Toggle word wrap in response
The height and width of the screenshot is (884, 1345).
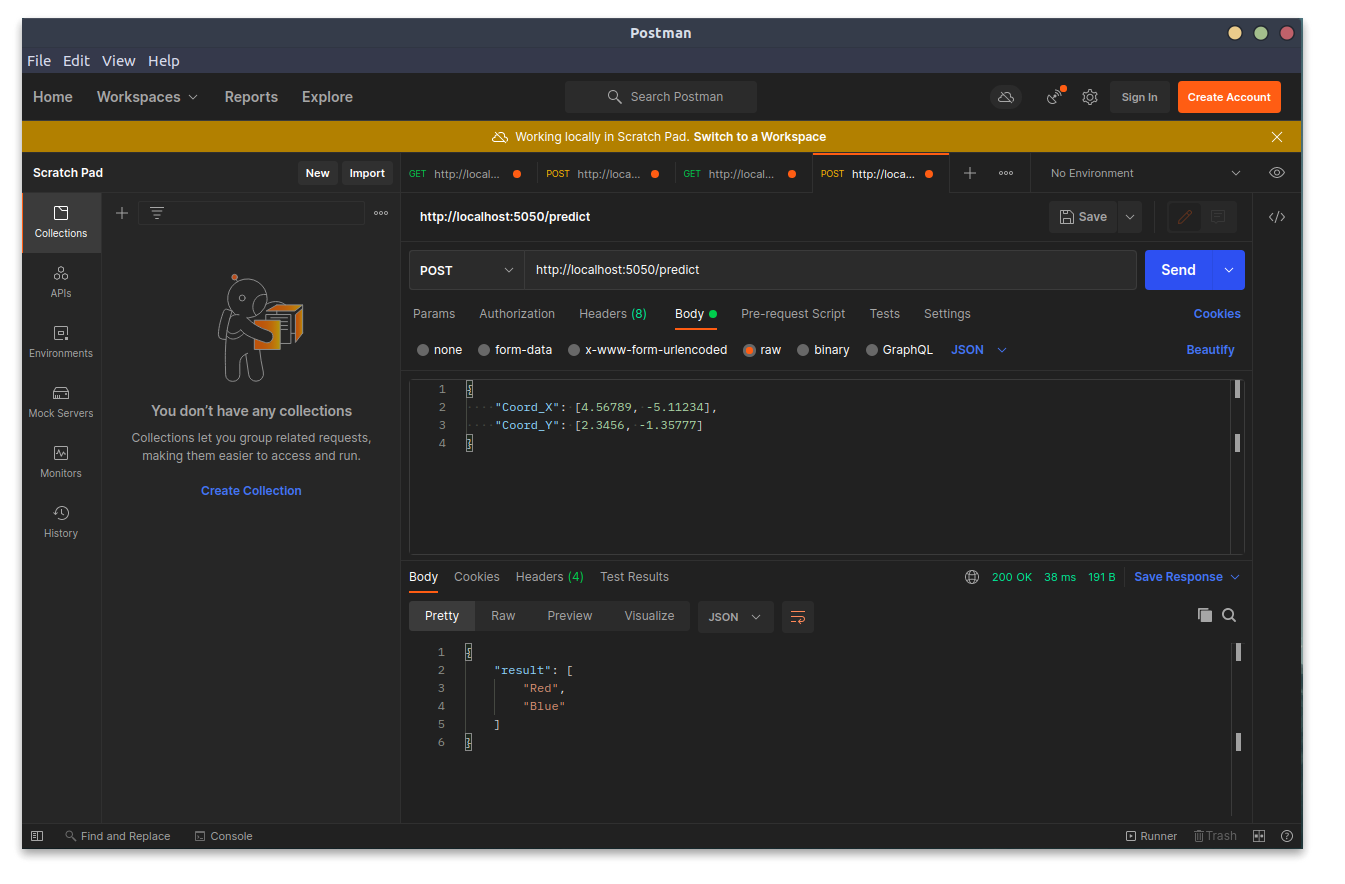(797, 617)
